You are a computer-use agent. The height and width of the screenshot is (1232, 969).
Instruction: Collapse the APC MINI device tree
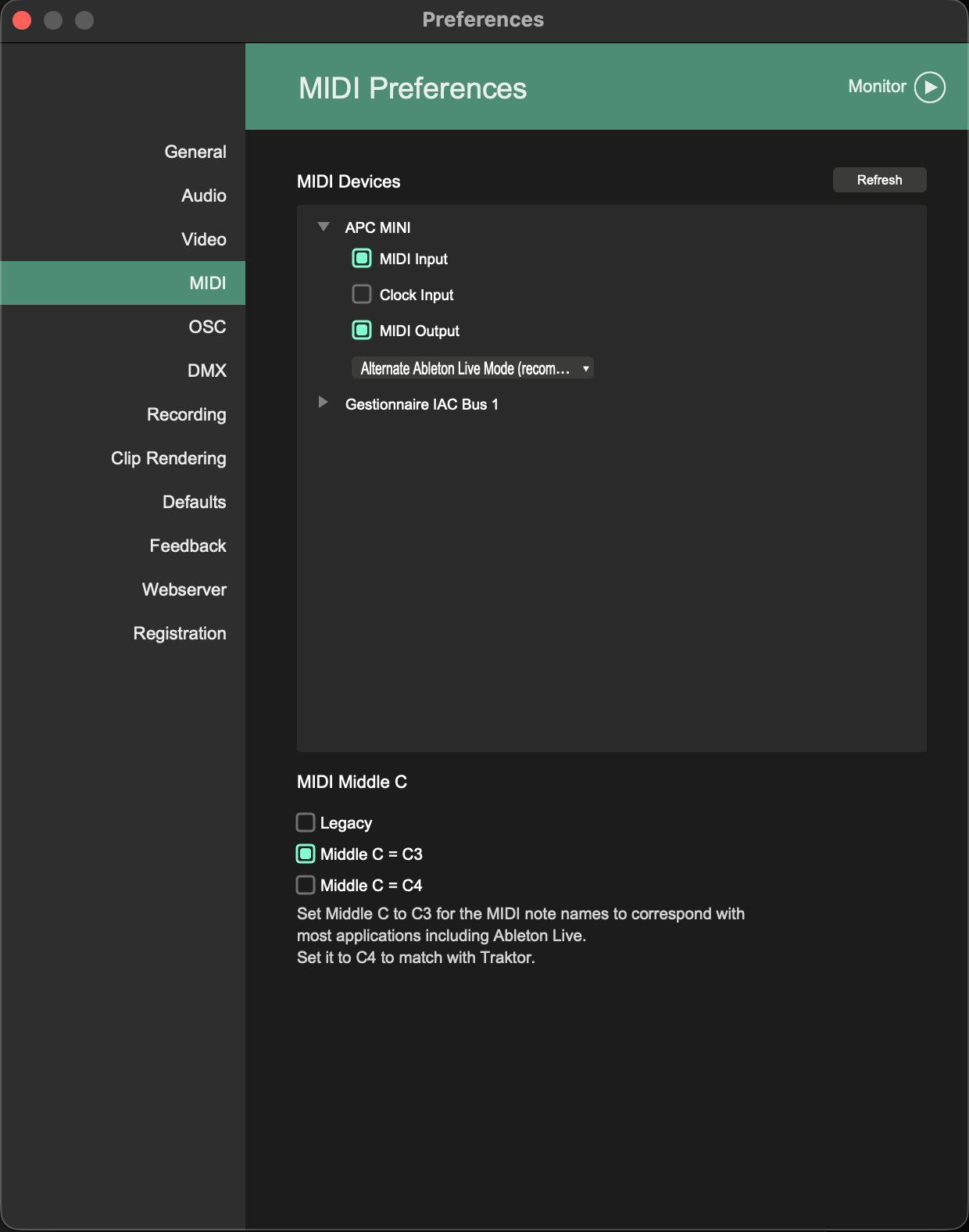click(324, 227)
